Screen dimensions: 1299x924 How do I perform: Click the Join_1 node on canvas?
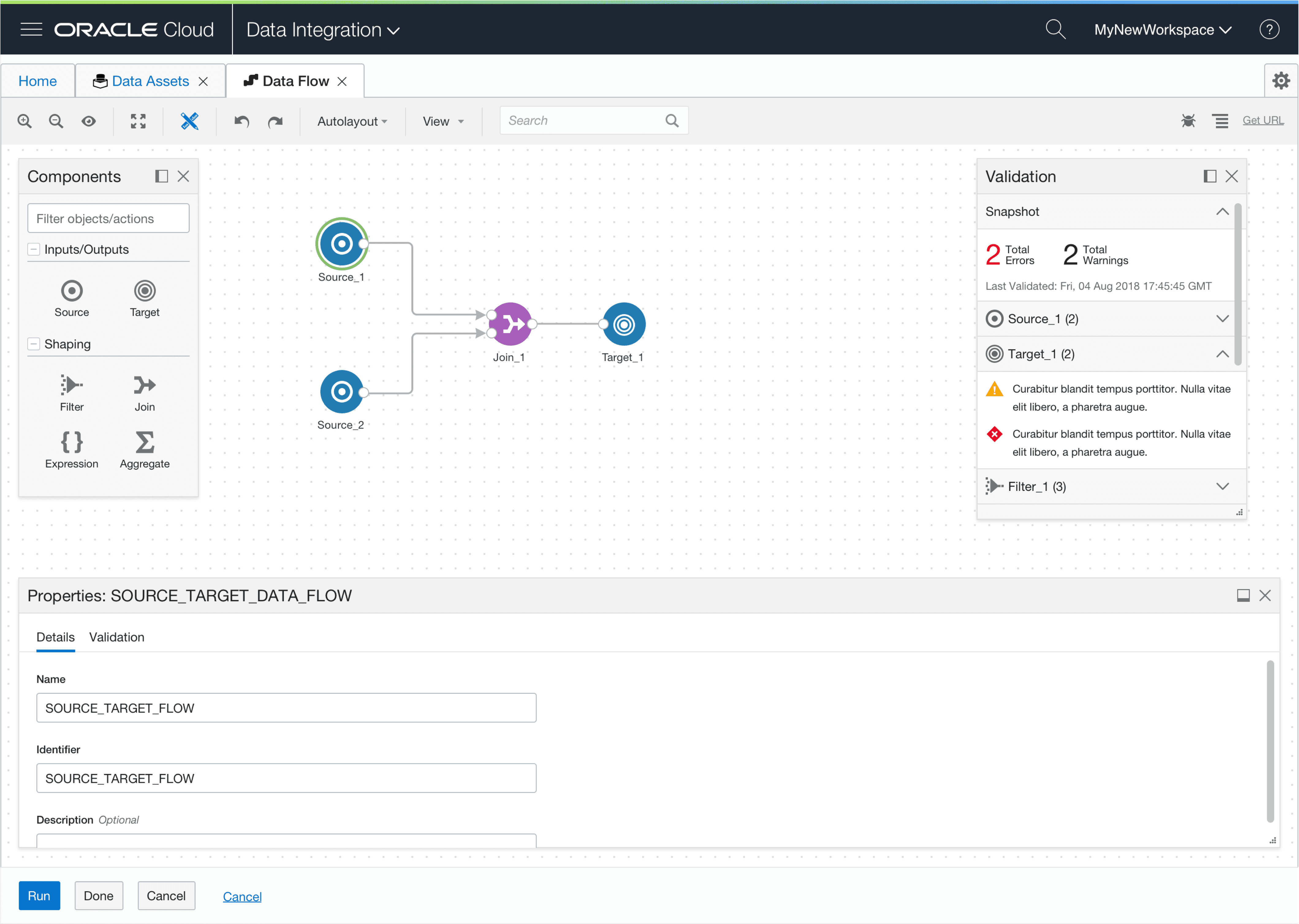click(x=511, y=324)
